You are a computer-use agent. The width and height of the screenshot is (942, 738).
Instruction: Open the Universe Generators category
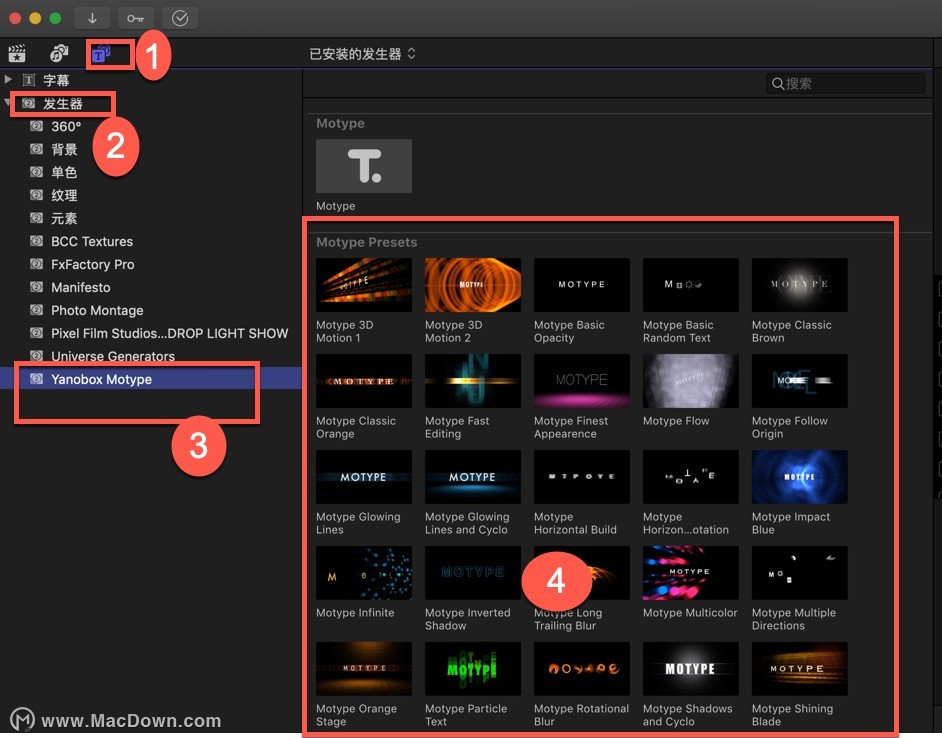151,356
